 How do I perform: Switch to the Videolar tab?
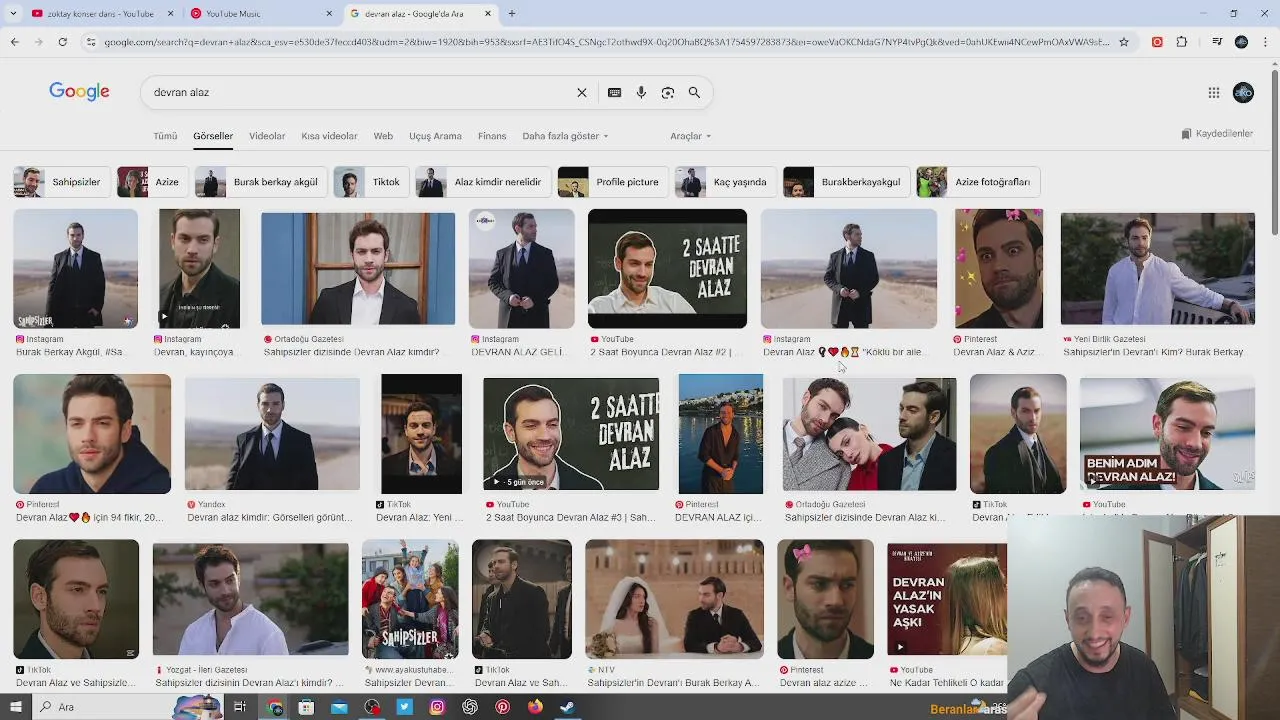(267, 136)
